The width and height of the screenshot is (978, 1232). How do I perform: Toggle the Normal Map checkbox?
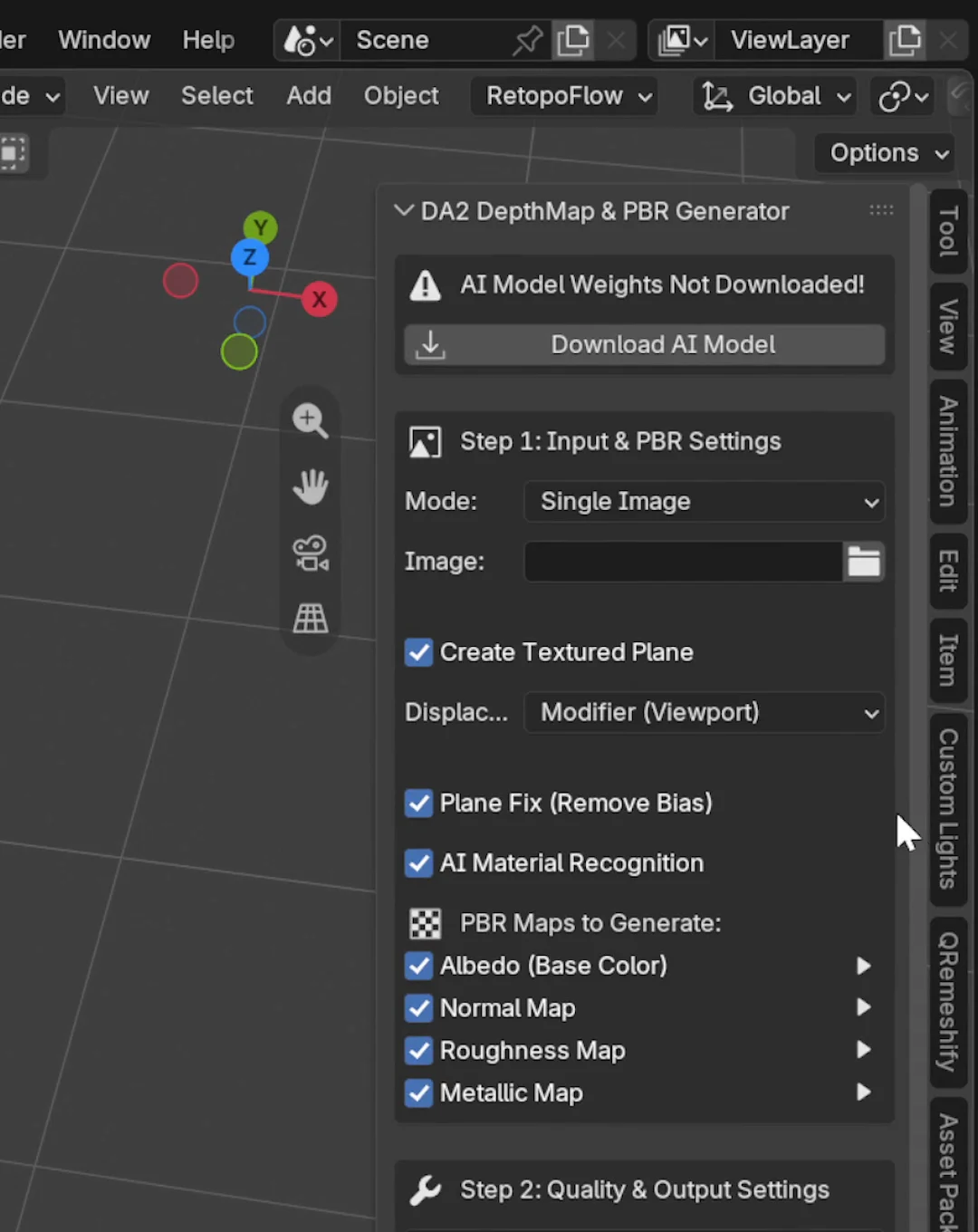[418, 1008]
